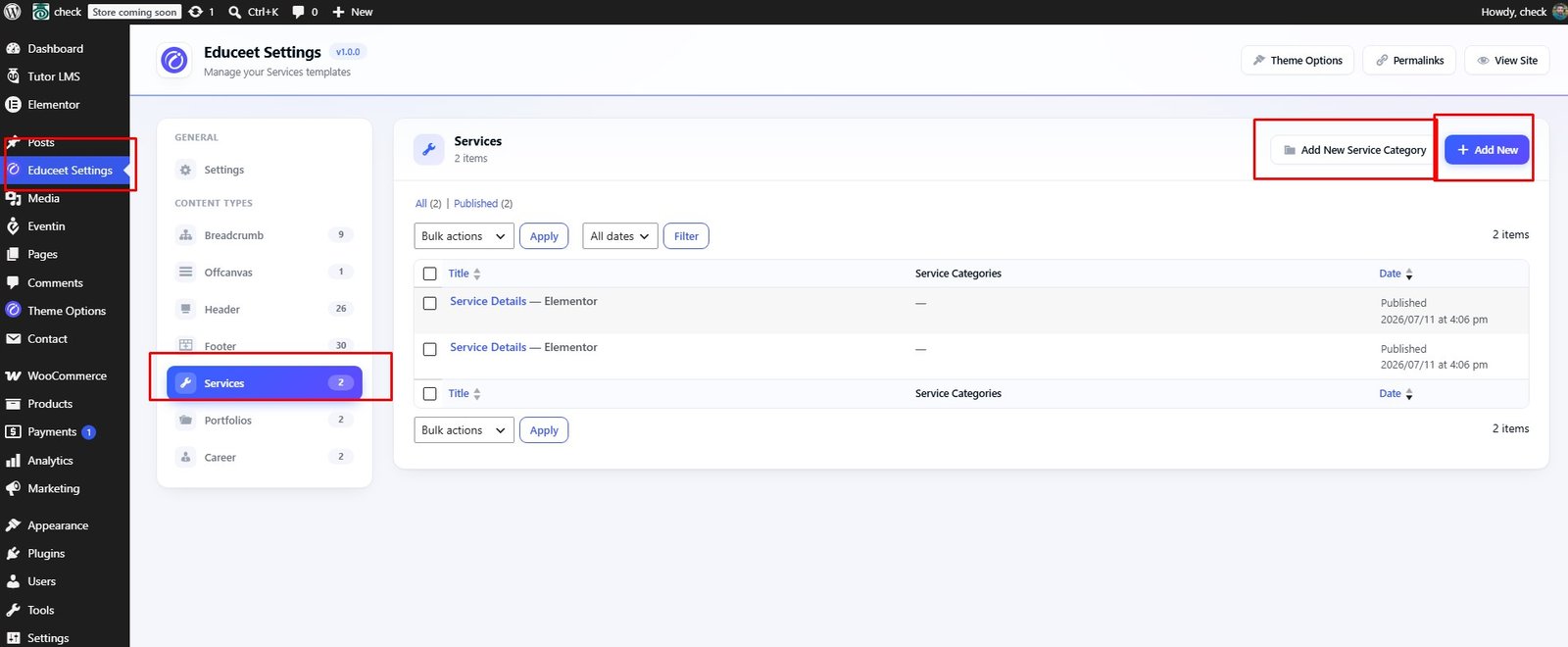1568x647 pixels.
Task: Click the Offcanvas lines icon
Action: point(185,272)
